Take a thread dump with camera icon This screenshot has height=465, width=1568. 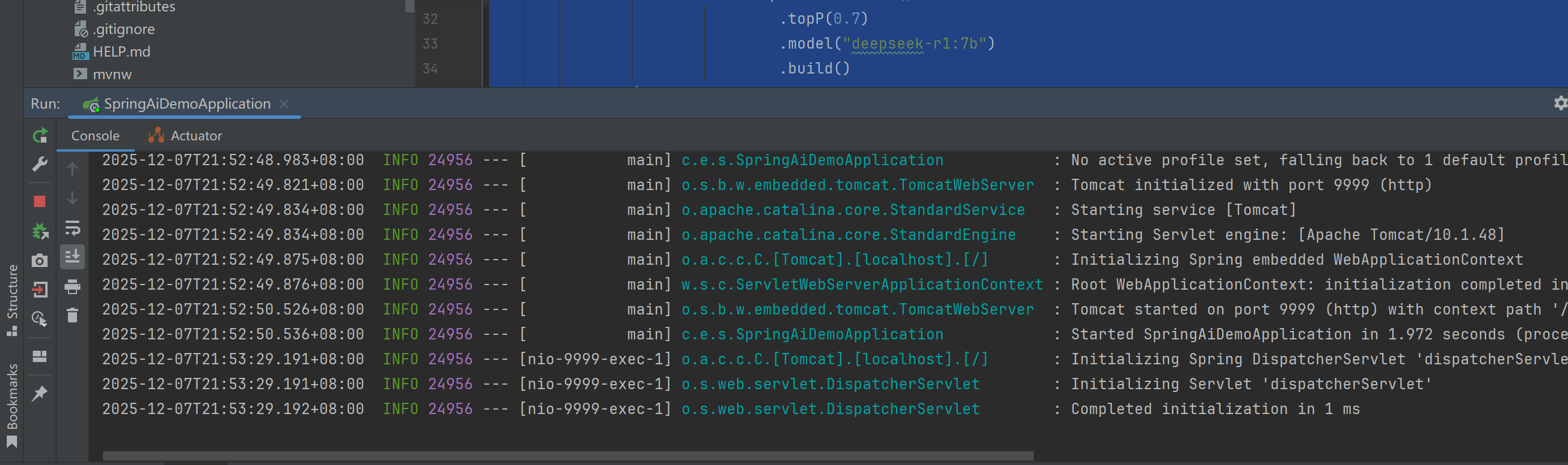40,260
